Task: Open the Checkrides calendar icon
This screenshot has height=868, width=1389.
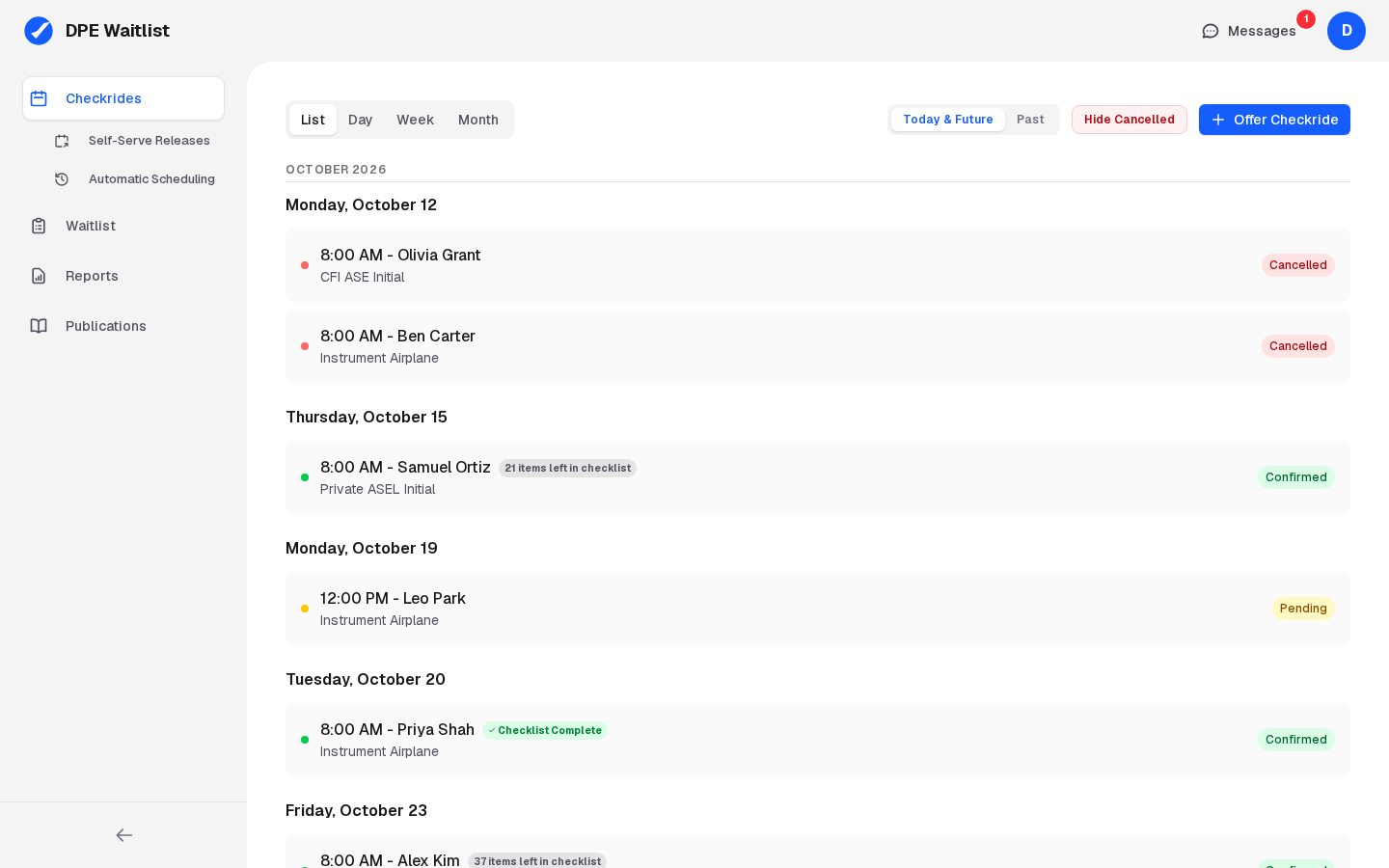Action: click(39, 98)
